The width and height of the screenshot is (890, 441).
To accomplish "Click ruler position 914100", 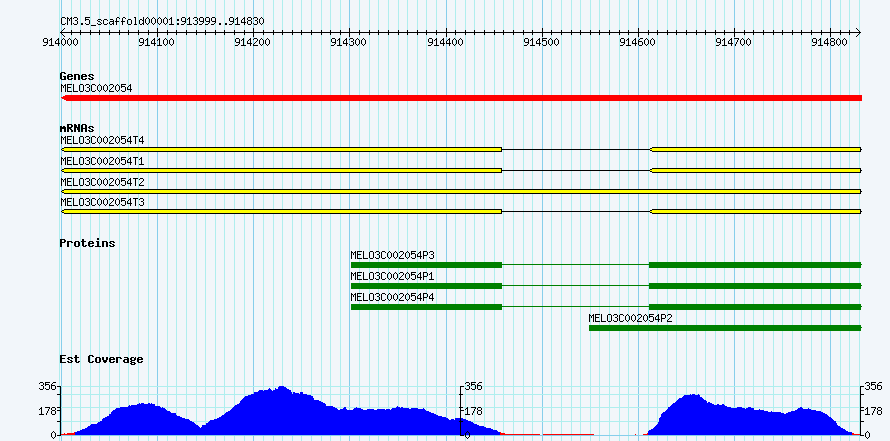I will (x=156, y=42).
